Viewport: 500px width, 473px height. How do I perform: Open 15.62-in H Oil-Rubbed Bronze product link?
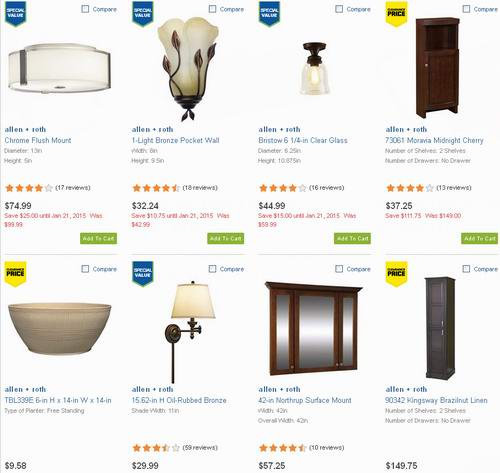pos(179,400)
